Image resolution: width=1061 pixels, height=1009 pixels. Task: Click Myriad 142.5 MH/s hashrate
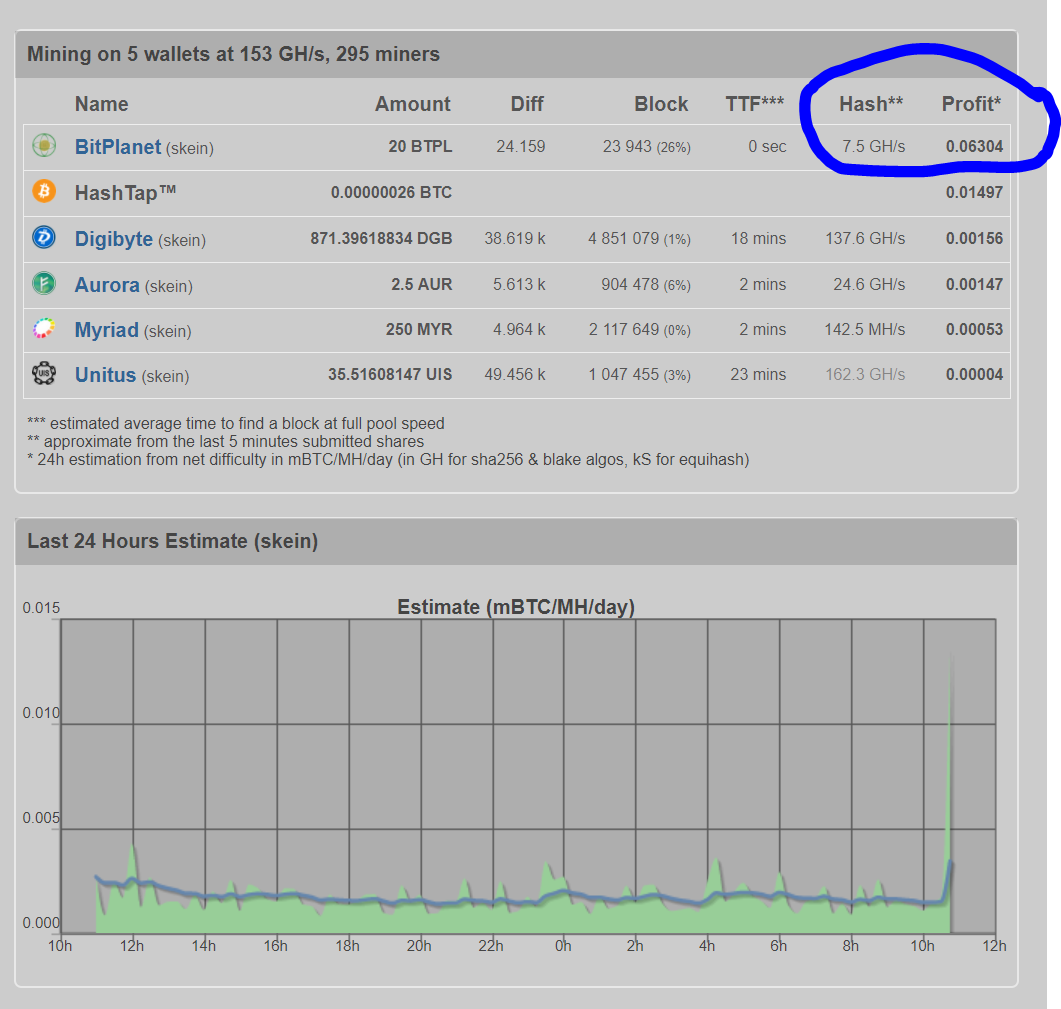pos(864,330)
